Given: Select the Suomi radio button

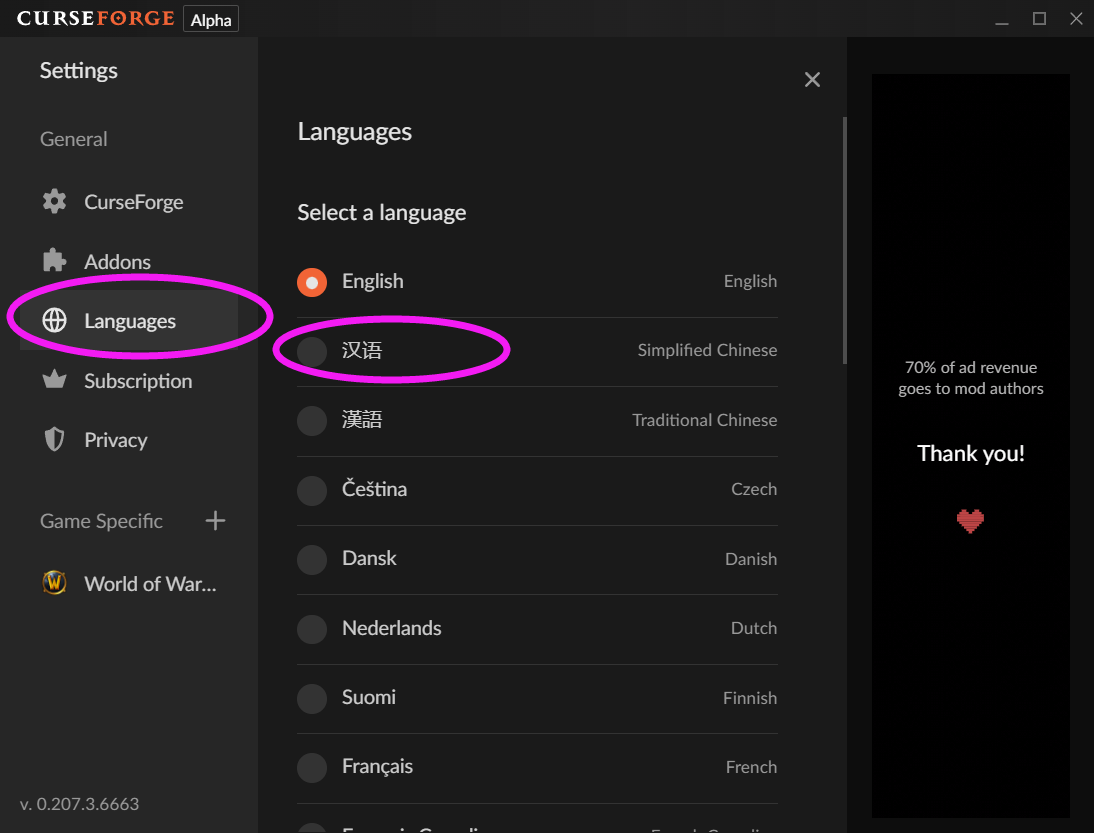Looking at the screenshot, I should tap(312, 698).
